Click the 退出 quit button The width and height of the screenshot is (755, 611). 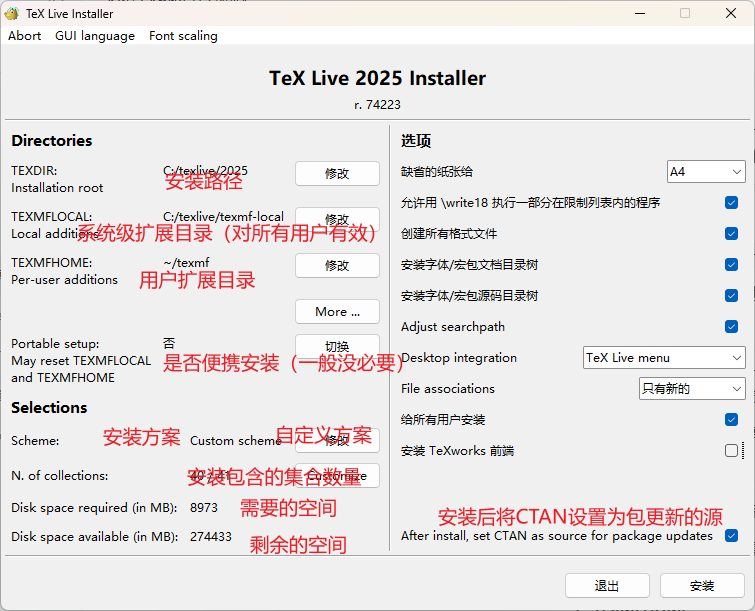(607, 585)
